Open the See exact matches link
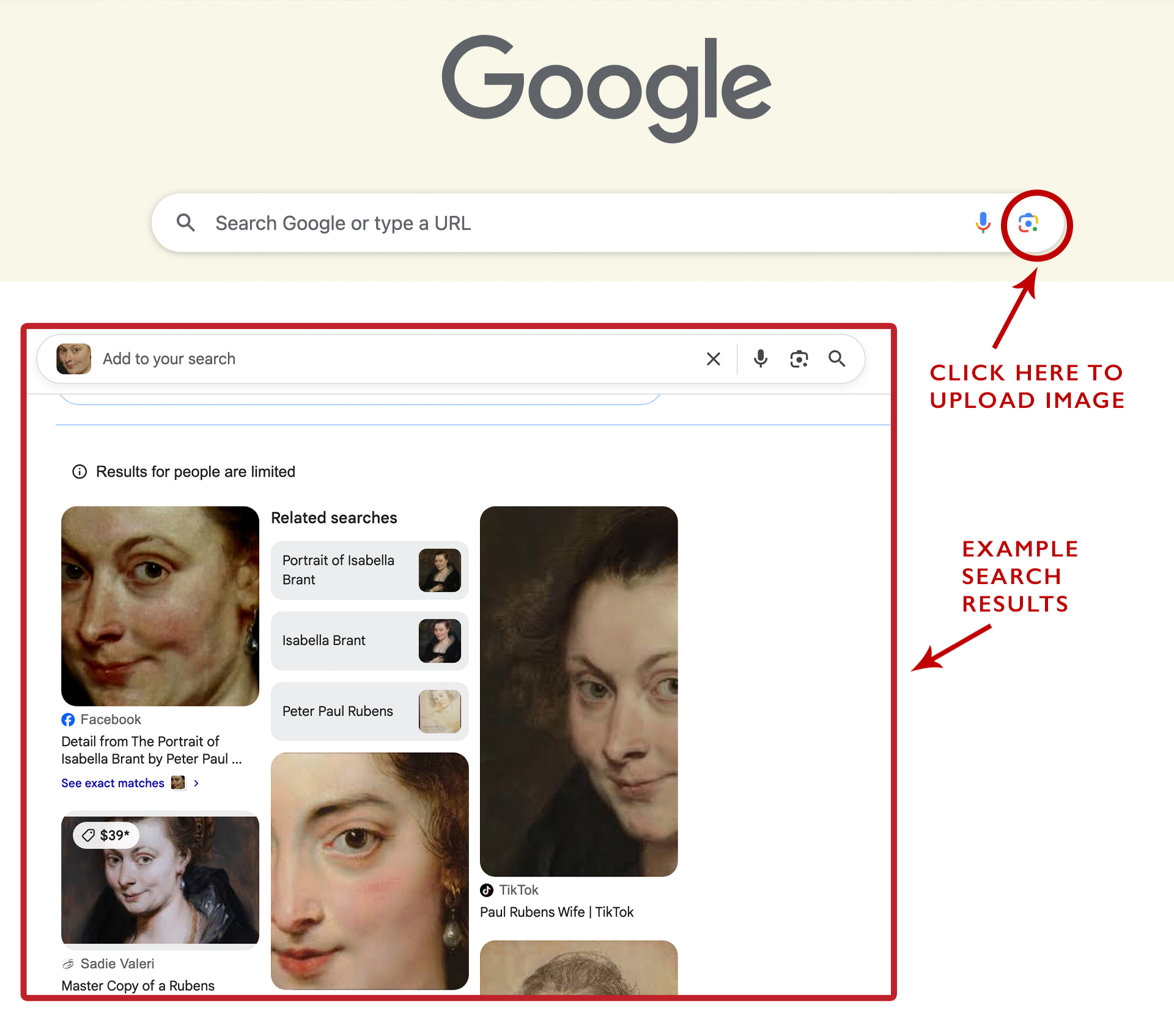 click(x=113, y=783)
